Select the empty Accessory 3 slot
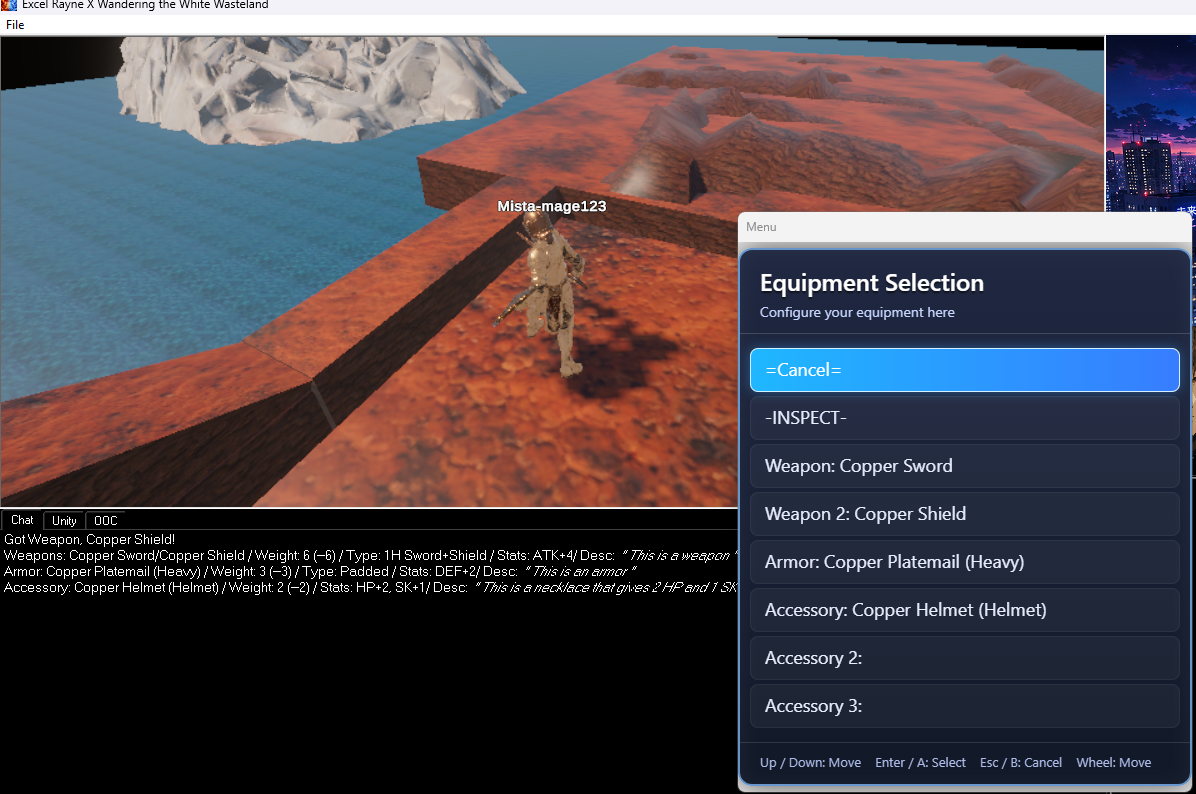 pos(964,706)
